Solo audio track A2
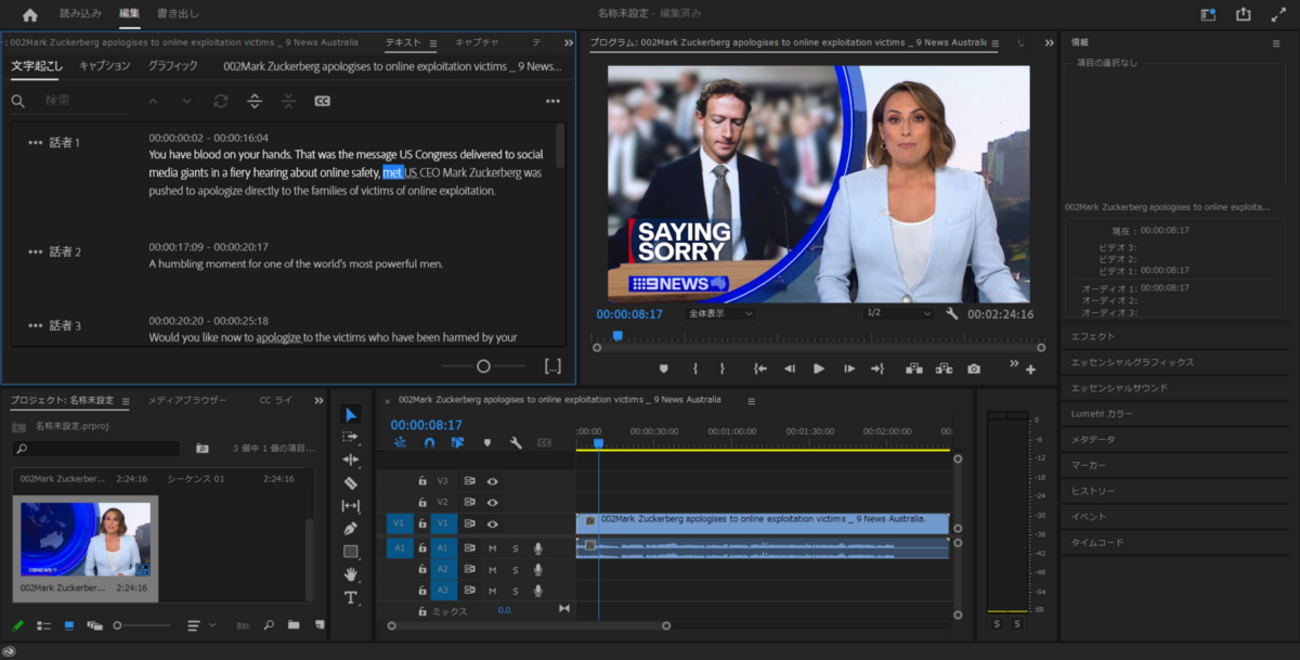The image size is (1300, 660). [516, 570]
